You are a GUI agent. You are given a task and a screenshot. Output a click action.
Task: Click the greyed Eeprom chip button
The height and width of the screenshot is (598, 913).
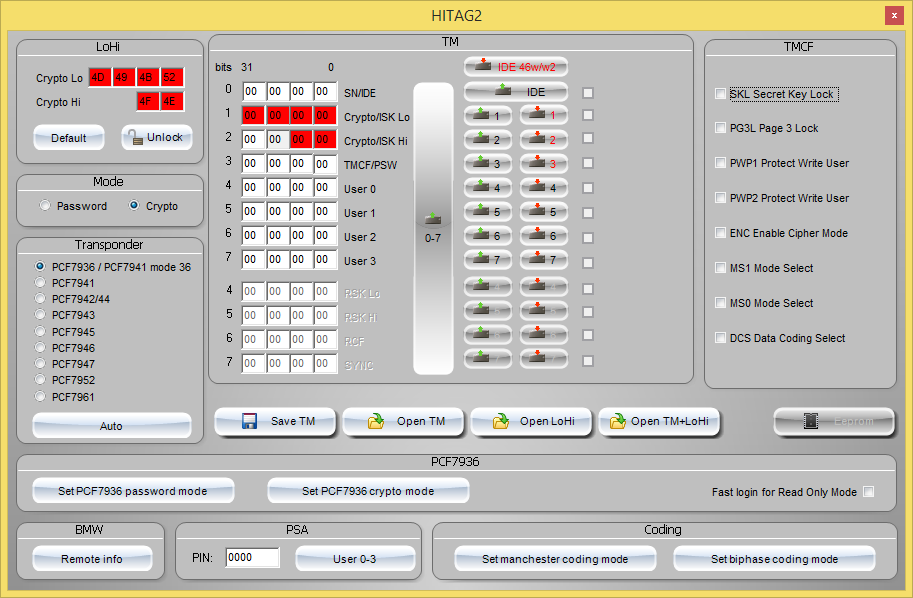click(x=834, y=421)
